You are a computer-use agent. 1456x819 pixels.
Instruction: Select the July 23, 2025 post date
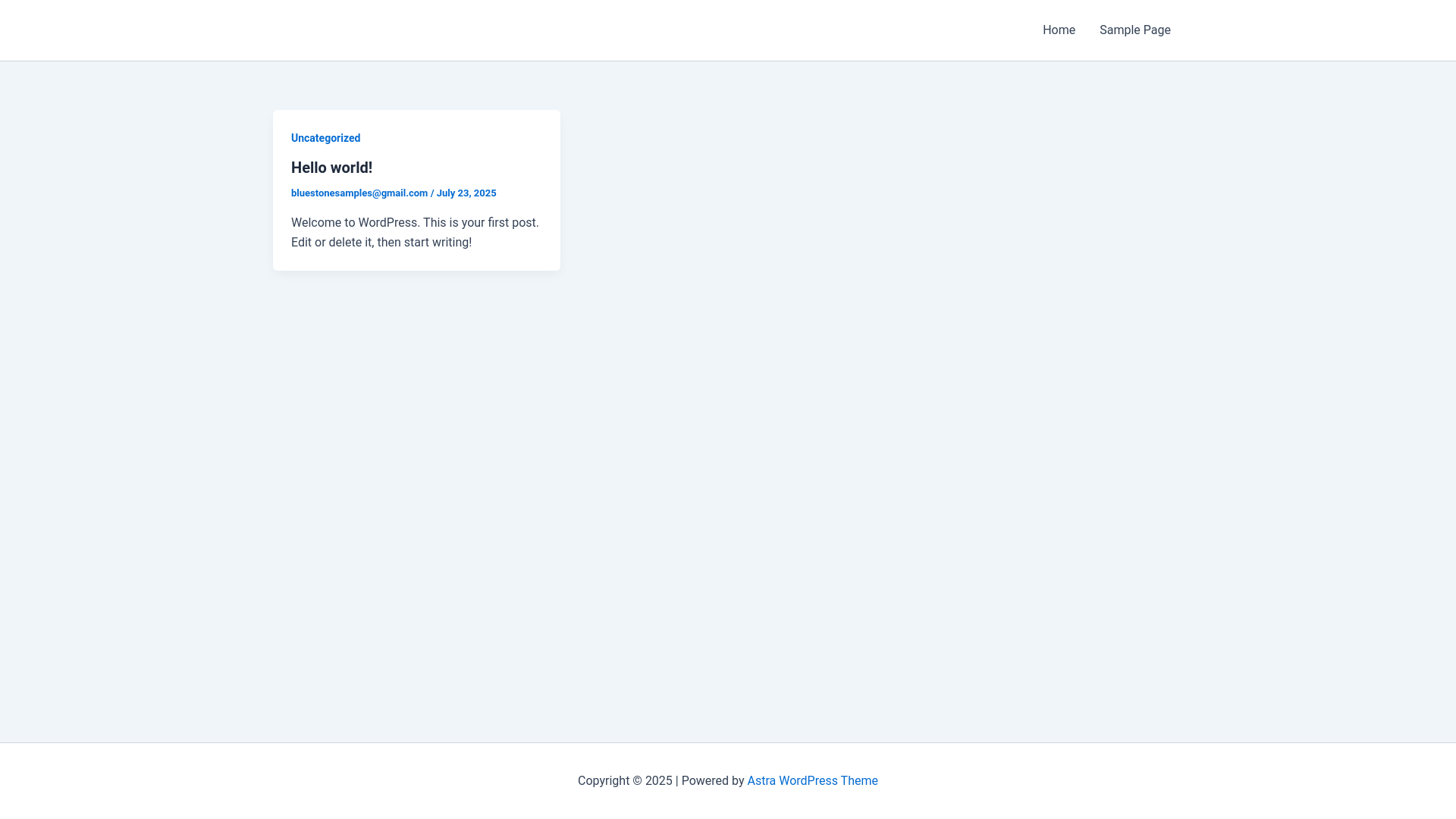point(466,193)
